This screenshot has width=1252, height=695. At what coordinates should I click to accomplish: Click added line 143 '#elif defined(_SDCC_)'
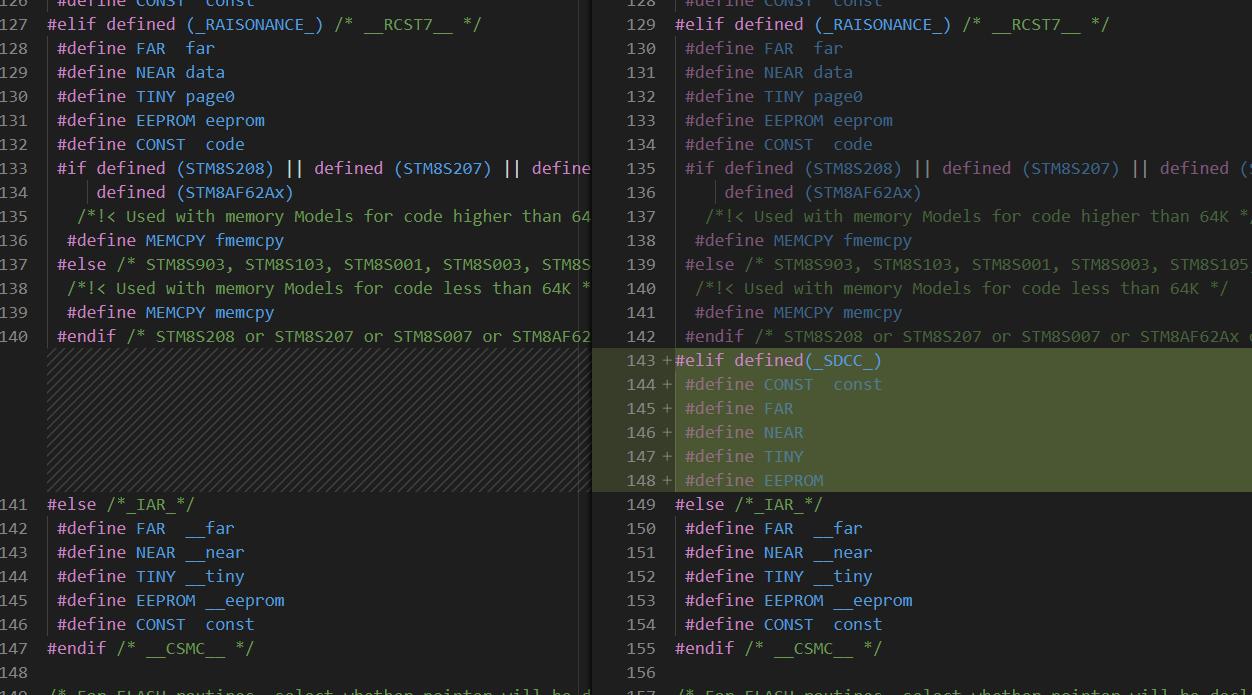pyautogui.click(x=778, y=360)
